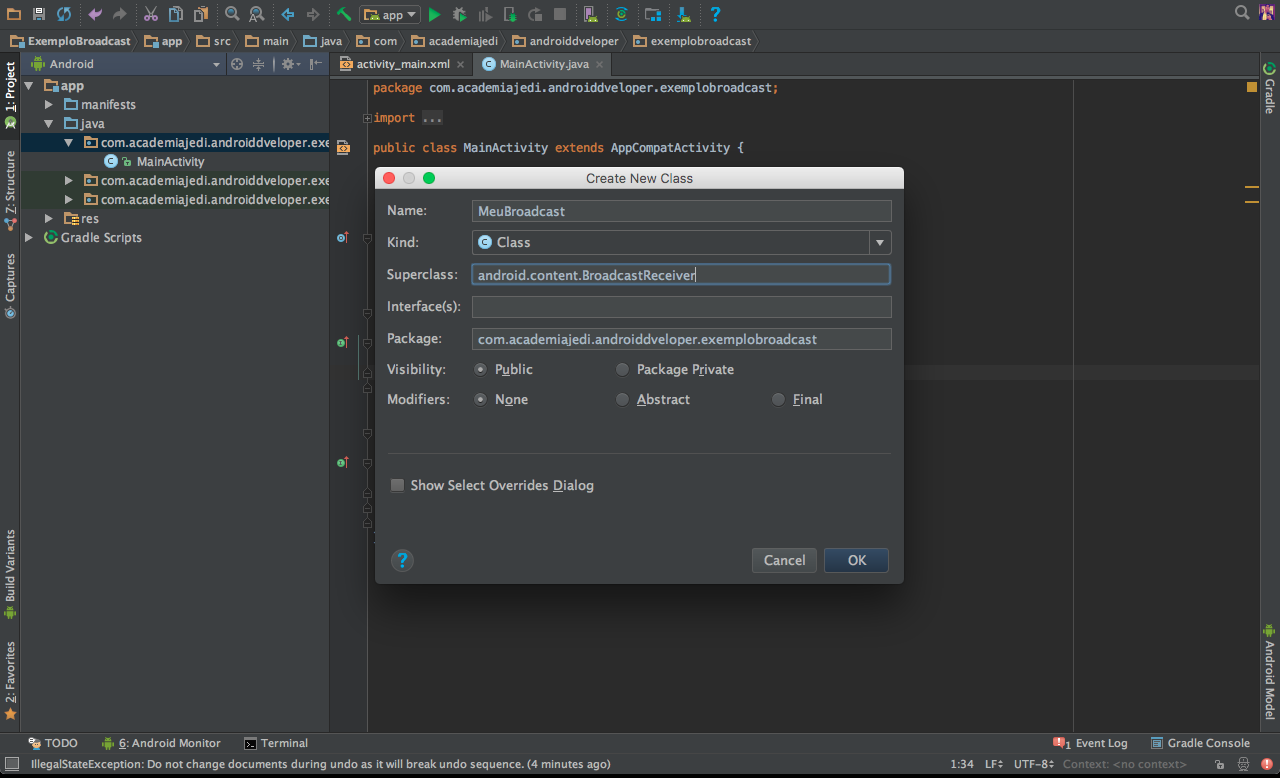Switch to the activity_main.xml editor tab
The height and width of the screenshot is (778, 1280).
click(x=402, y=64)
